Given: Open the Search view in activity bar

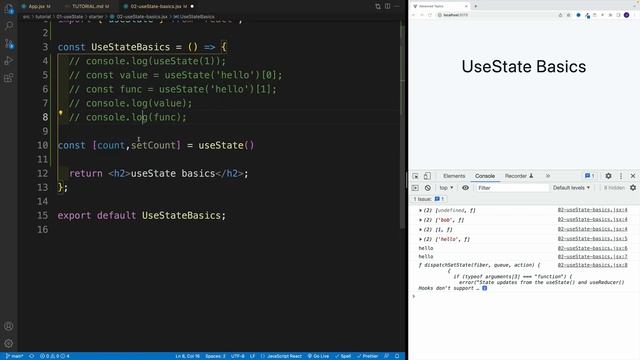Looking at the screenshot, I should (9, 26).
